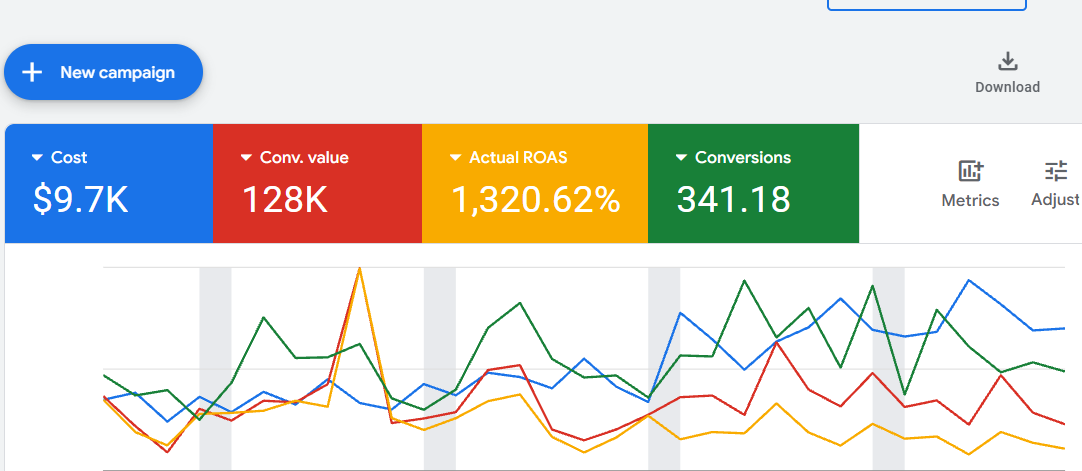Click the Download text label

tap(1008, 87)
